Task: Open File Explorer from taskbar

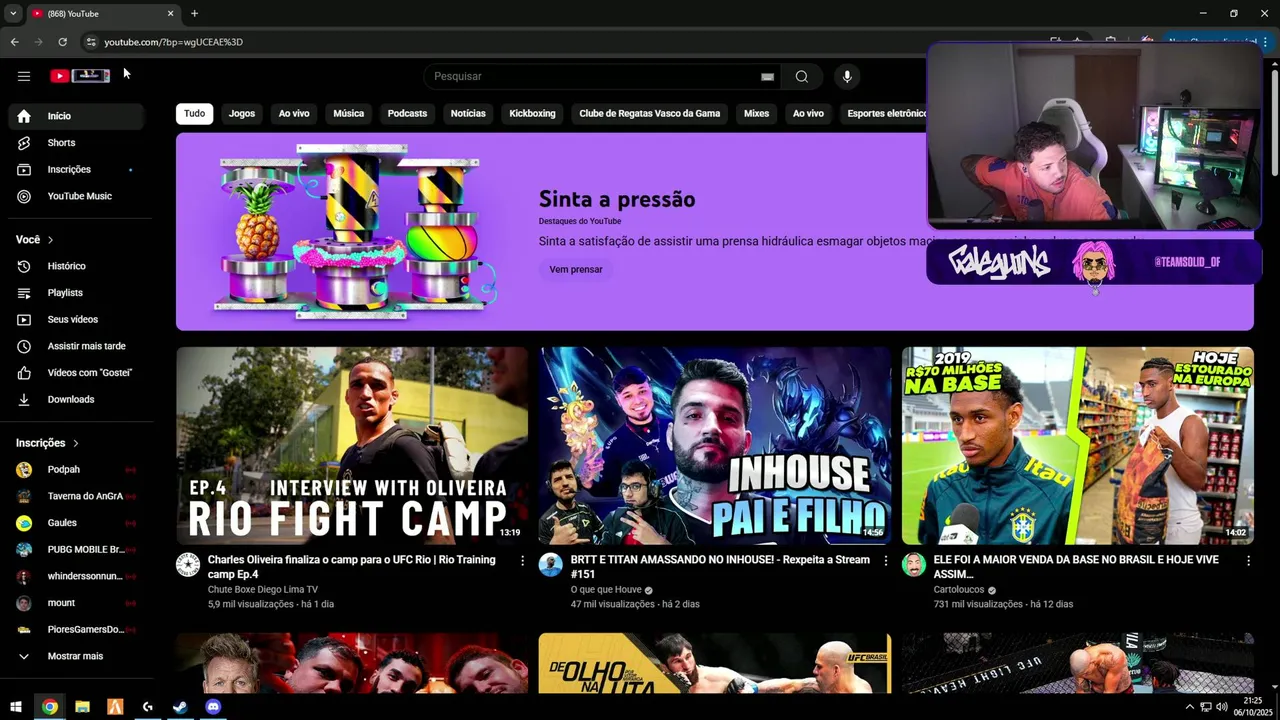Action: [82, 707]
